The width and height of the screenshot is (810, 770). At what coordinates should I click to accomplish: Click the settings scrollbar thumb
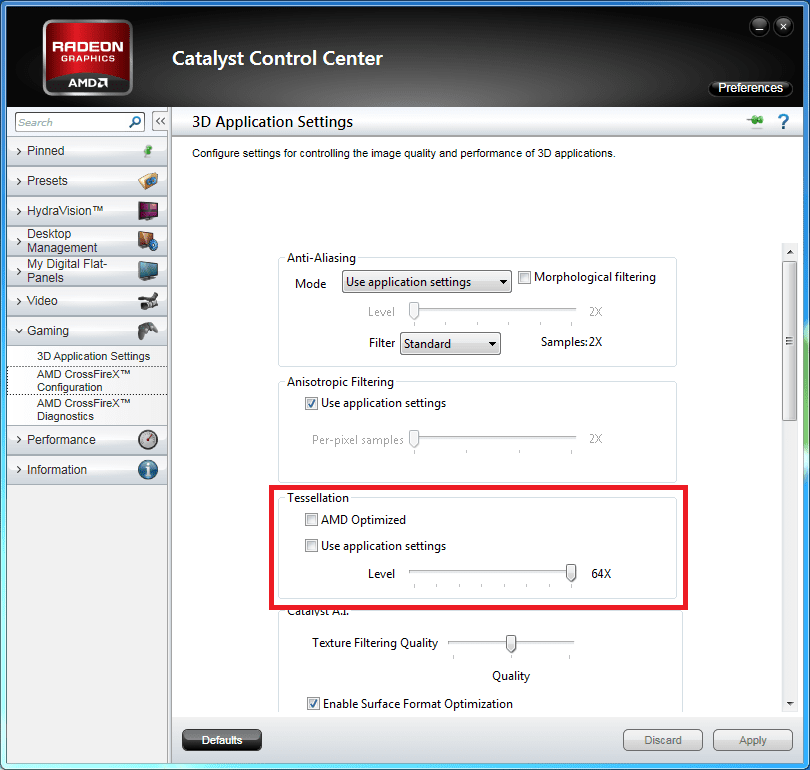tap(789, 341)
